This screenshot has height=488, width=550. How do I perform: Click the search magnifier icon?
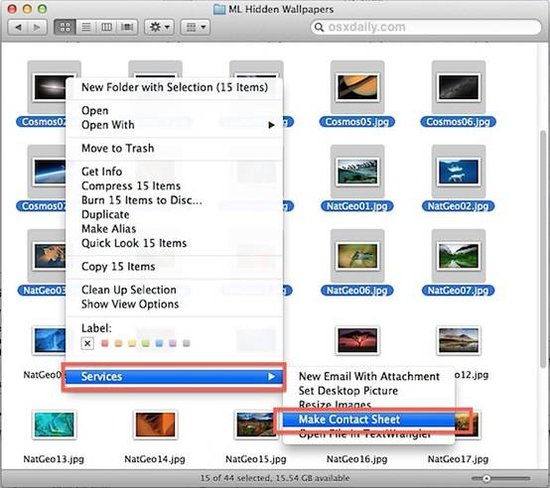point(318,27)
